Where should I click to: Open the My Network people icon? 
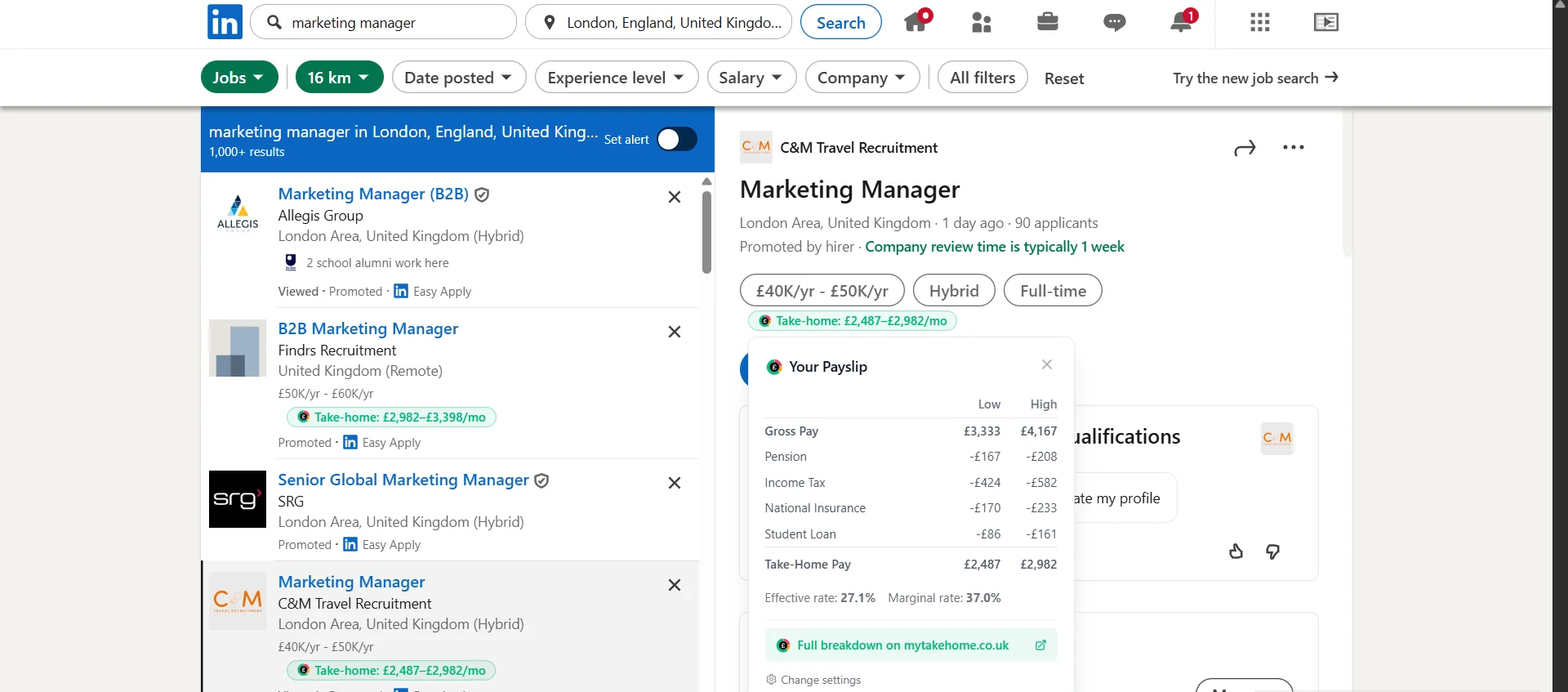pyautogui.click(x=982, y=23)
